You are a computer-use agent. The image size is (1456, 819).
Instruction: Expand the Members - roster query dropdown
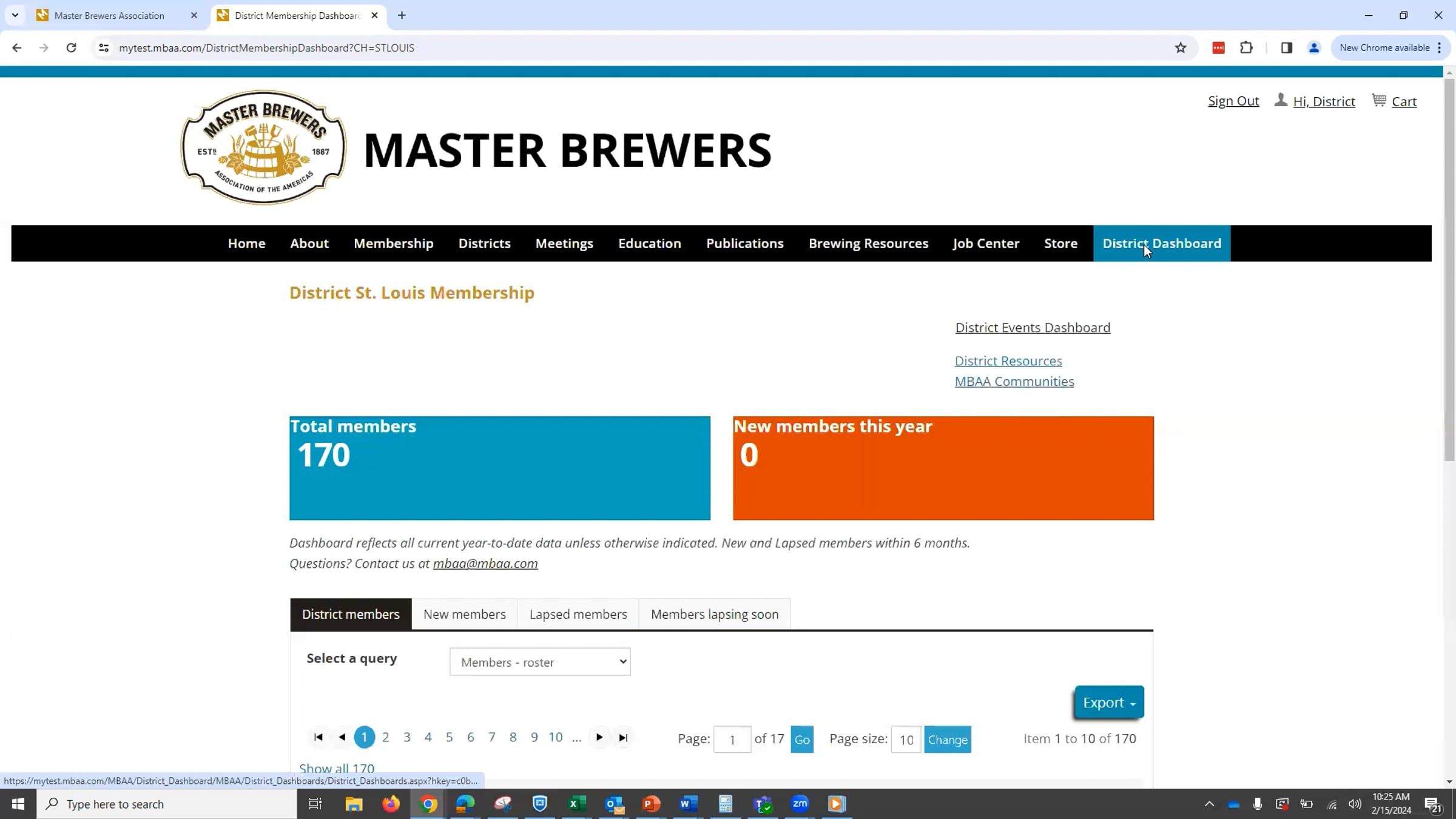coord(539,662)
